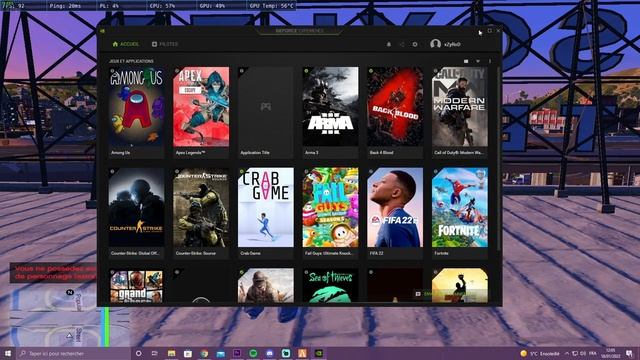Show hidden system tray icons chevron
The image size is (640, 360).
pos(567,353)
